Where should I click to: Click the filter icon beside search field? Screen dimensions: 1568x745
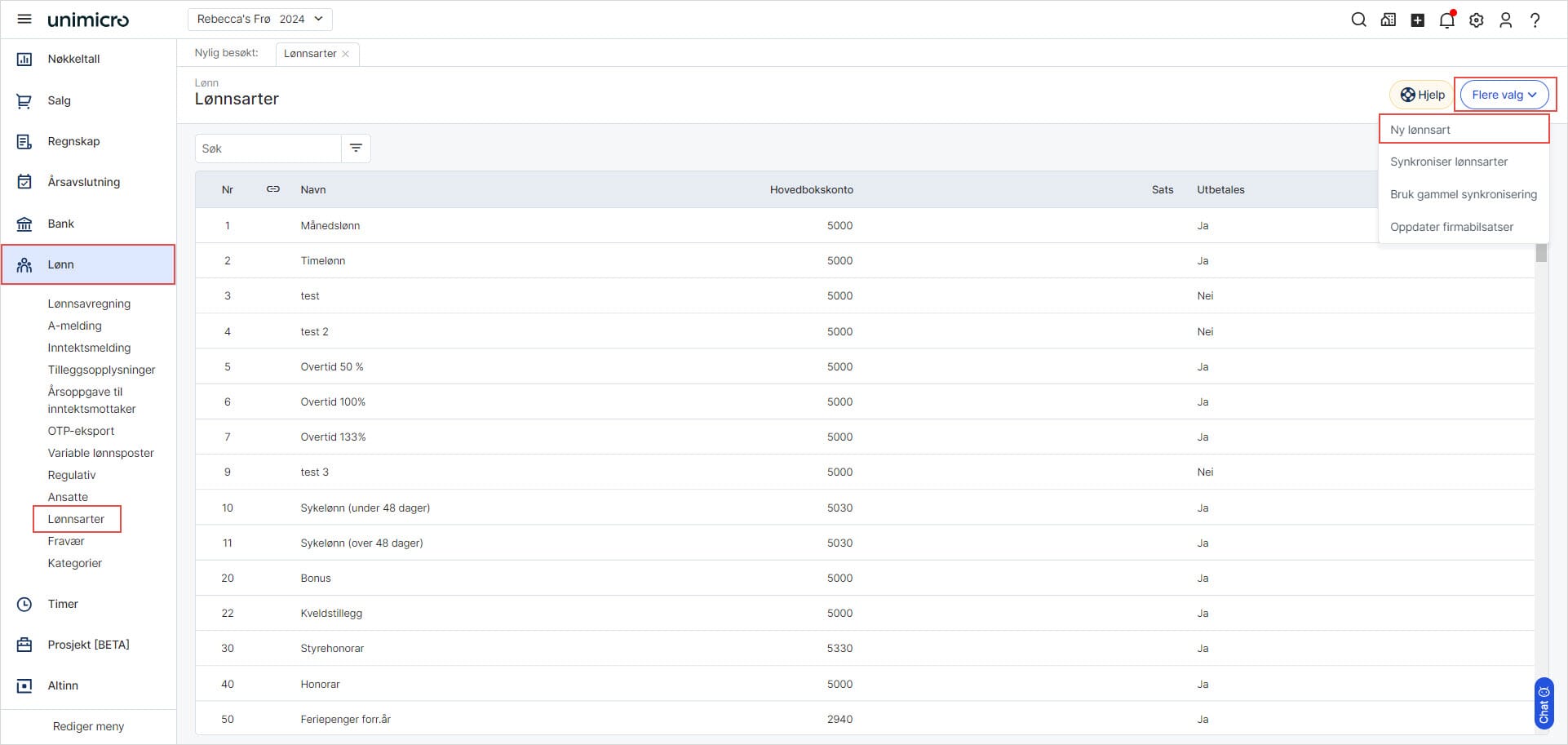pyautogui.click(x=356, y=149)
